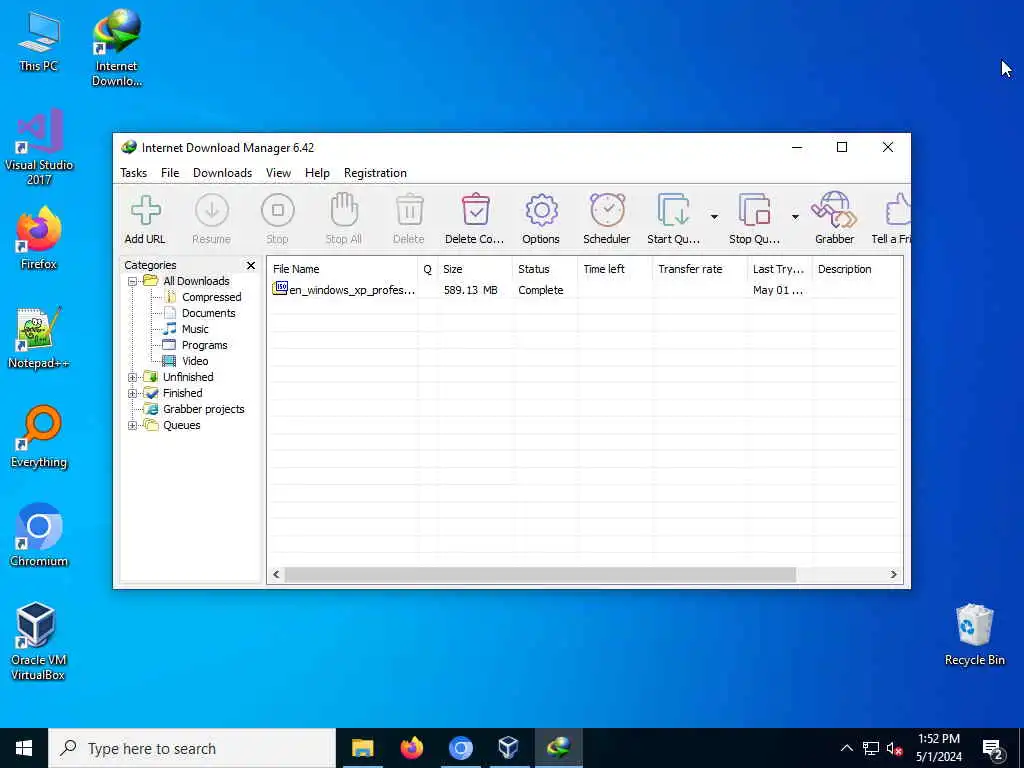Open Start Queue dropdown arrow
This screenshot has width=1024, height=768.
tap(714, 217)
